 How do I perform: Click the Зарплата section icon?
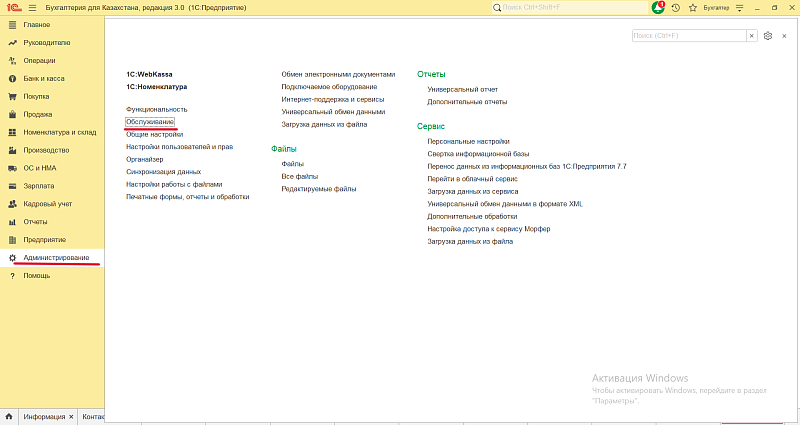click(12, 186)
